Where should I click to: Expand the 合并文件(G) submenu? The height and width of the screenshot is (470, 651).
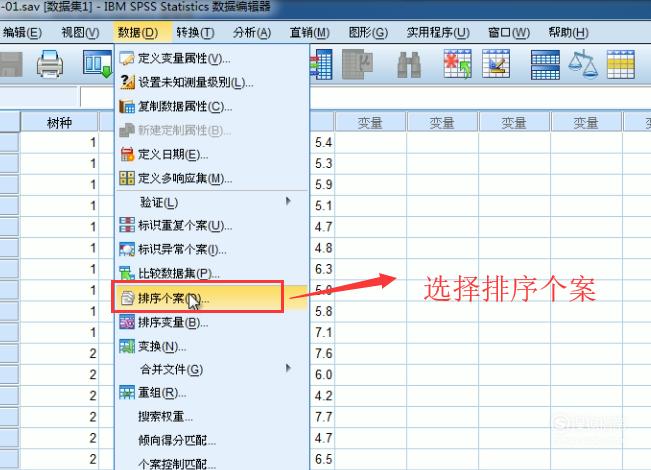[212, 369]
